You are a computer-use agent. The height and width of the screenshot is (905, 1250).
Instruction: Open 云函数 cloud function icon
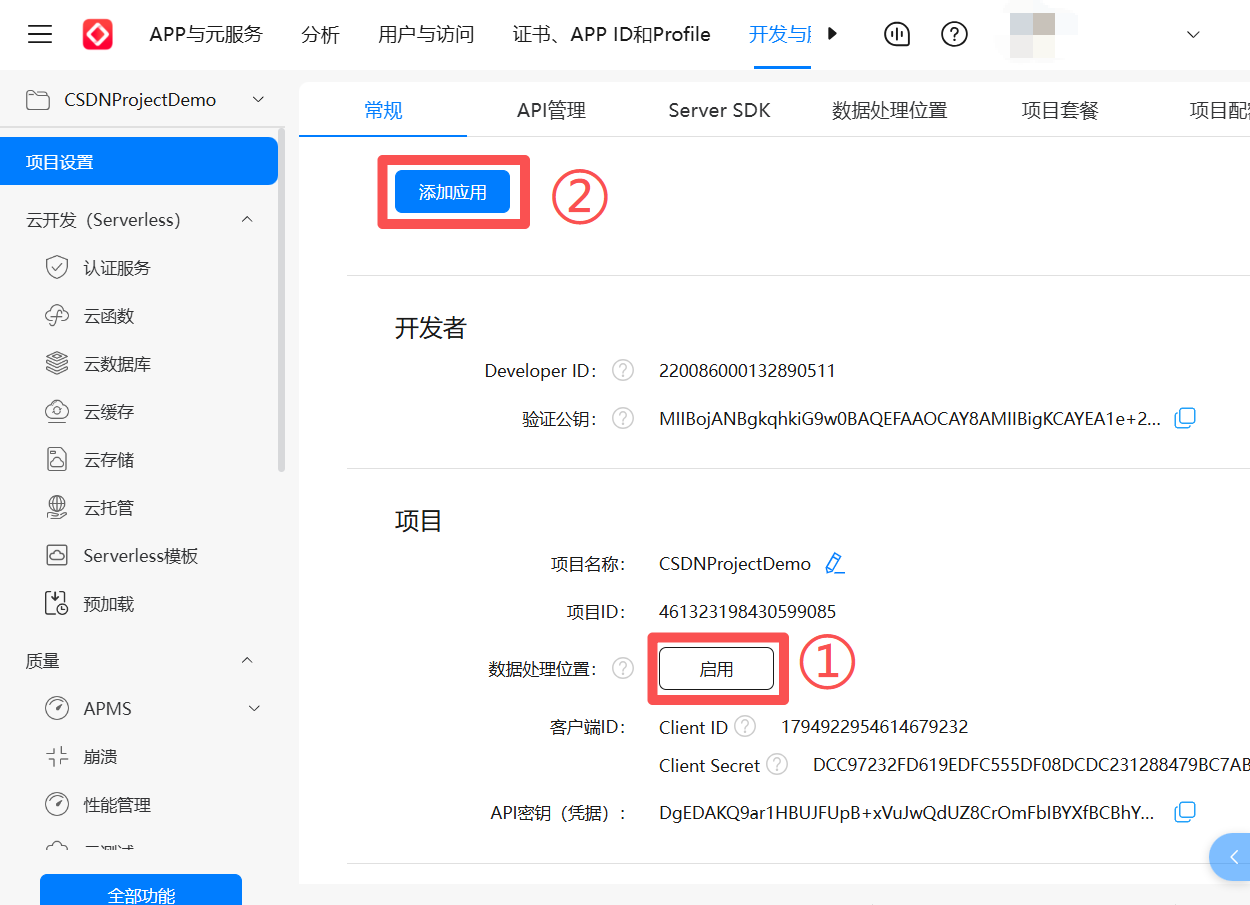coord(57,316)
